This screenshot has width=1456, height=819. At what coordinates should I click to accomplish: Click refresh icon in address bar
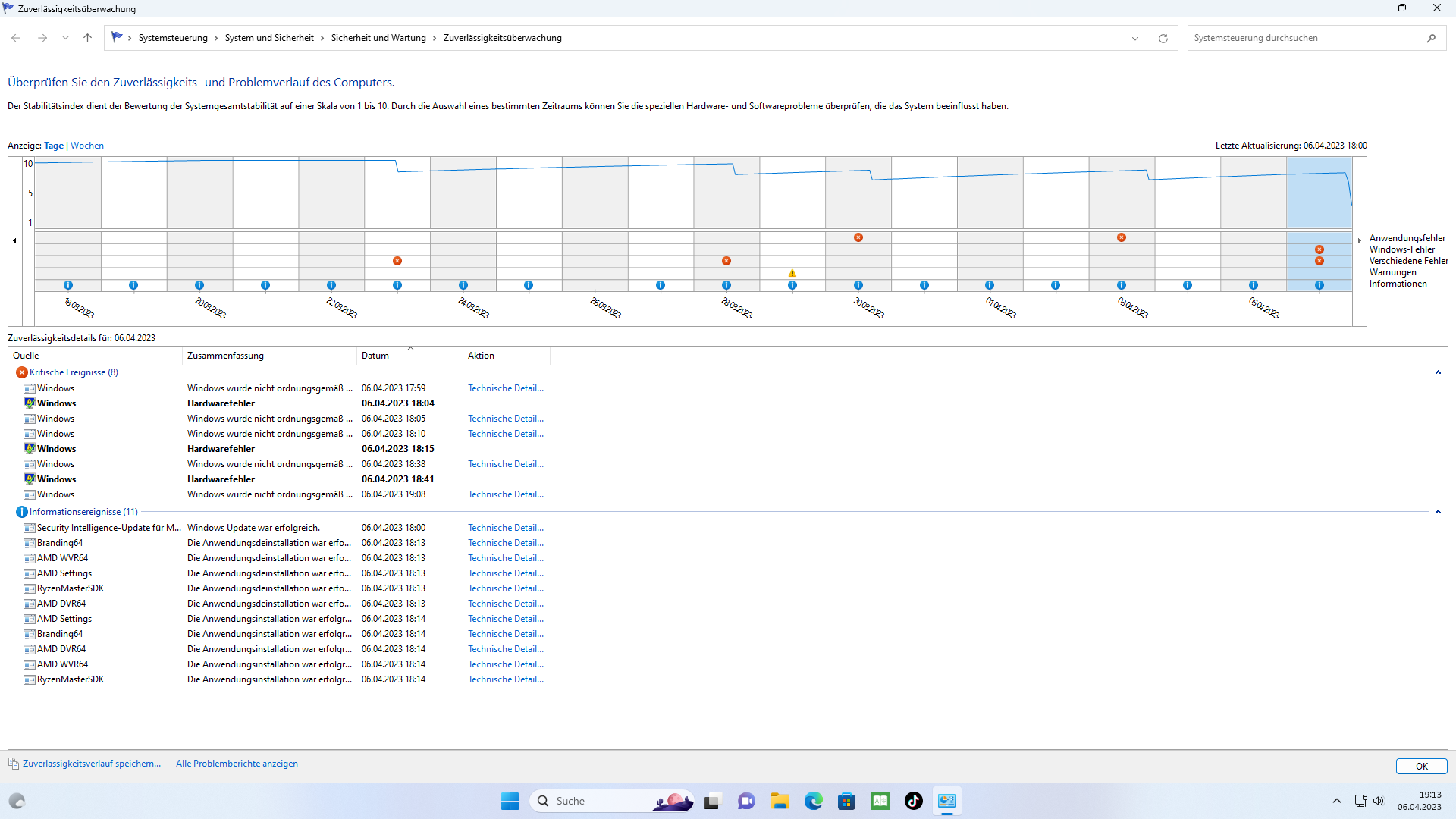1163,39
